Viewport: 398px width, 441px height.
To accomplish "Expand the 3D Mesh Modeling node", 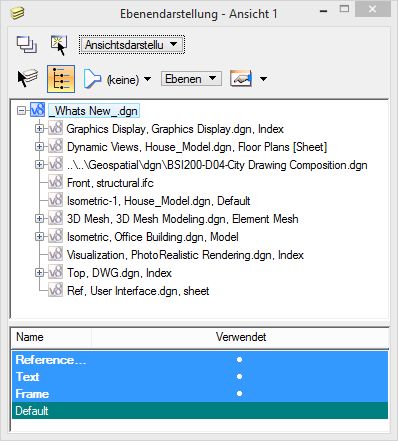I will 40,219.
